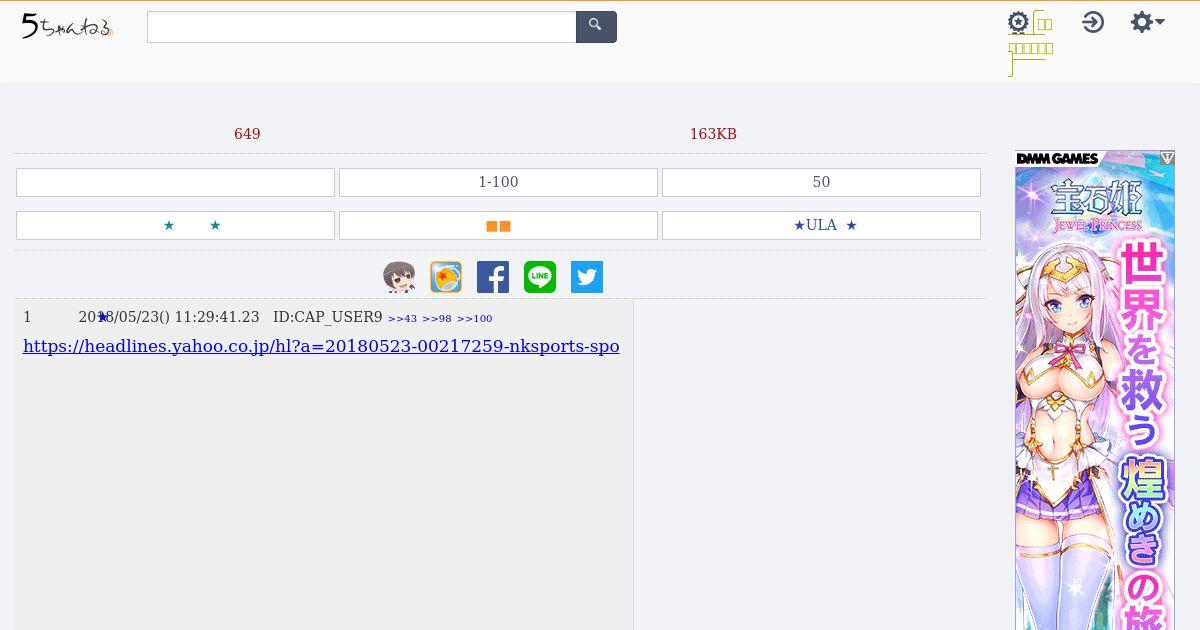Click the orange squares button
The width and height of the screenshot is (1200, 630).
(498, 225)
